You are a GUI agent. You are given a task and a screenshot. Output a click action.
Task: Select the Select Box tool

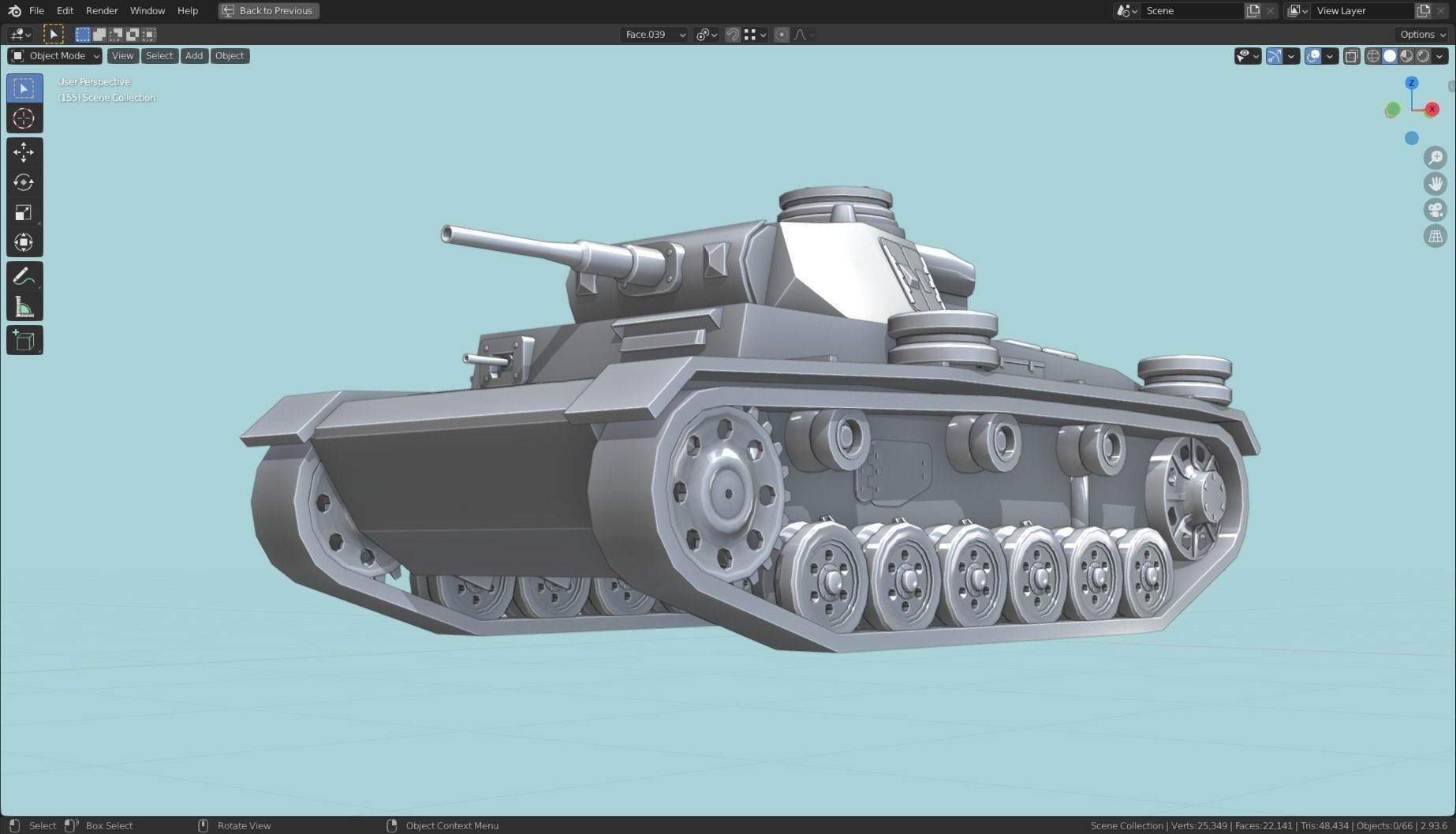[24, 88]
